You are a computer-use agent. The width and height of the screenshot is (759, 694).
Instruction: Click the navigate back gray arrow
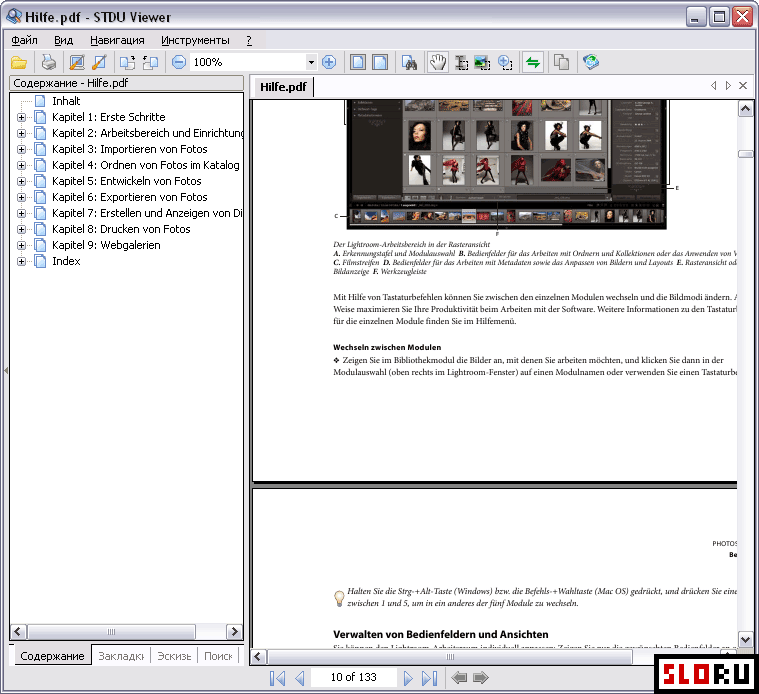pyautogui.click(x=459, y=678)
